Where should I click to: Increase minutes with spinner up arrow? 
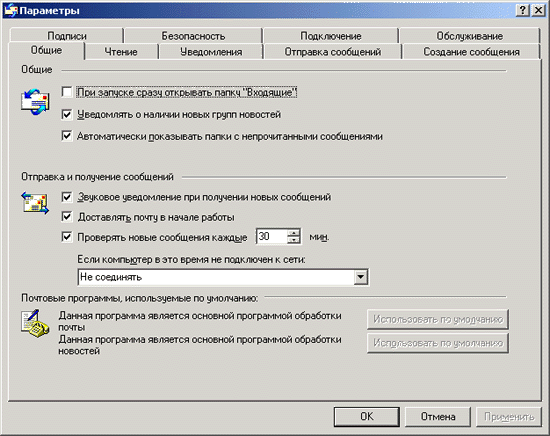(x=293, y=233)
